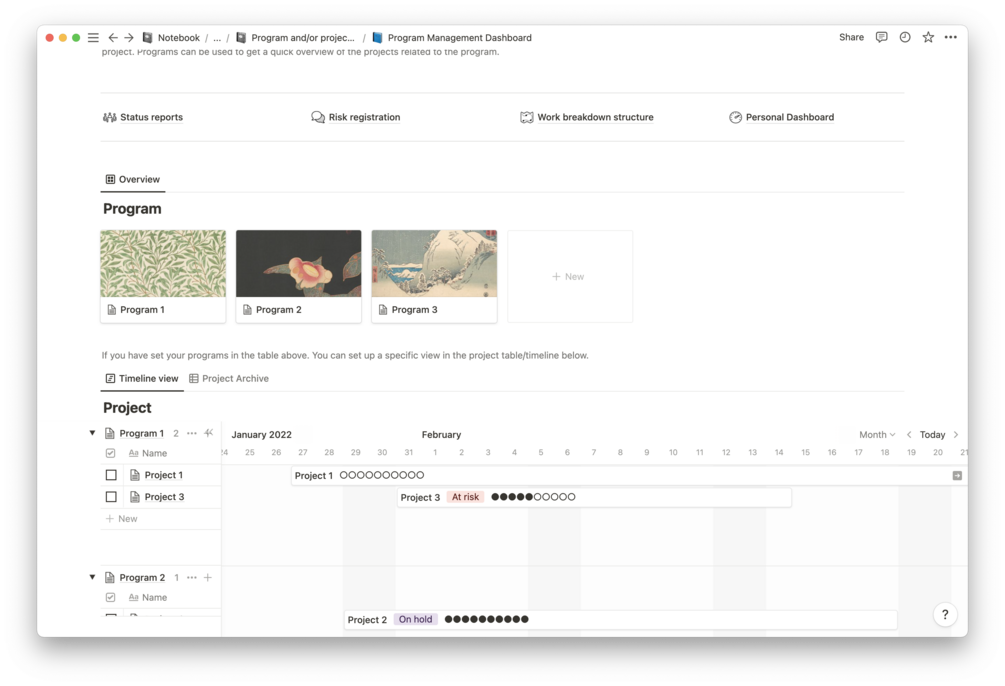This screenshot has width=1005, height=686.
Task: Collapse the Program 1 table with the double-arrow icon
Action: point(208,432)
